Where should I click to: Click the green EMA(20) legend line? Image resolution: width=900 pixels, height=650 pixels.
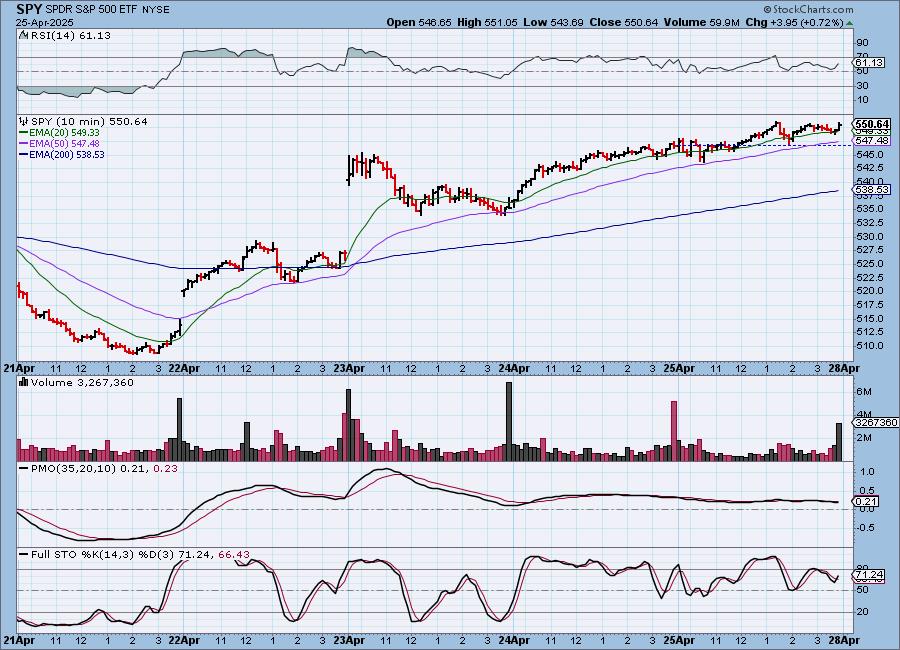click(x=24, y=133)
